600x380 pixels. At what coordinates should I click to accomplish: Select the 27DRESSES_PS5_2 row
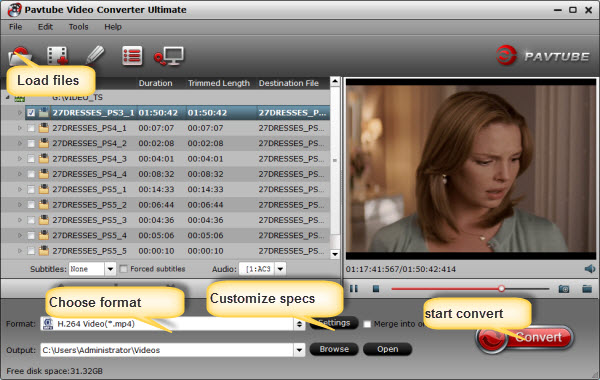tap(165, 205)
